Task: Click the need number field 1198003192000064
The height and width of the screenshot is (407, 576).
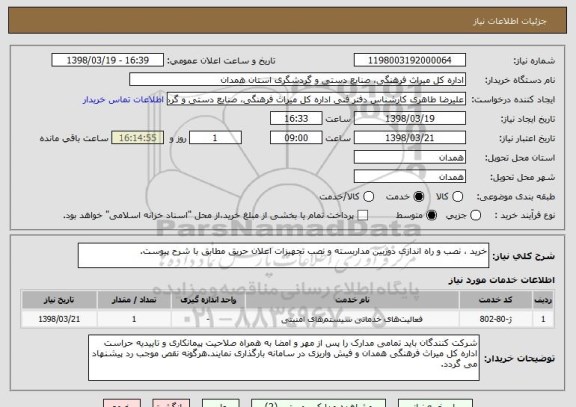Action: tap(410, 60)
